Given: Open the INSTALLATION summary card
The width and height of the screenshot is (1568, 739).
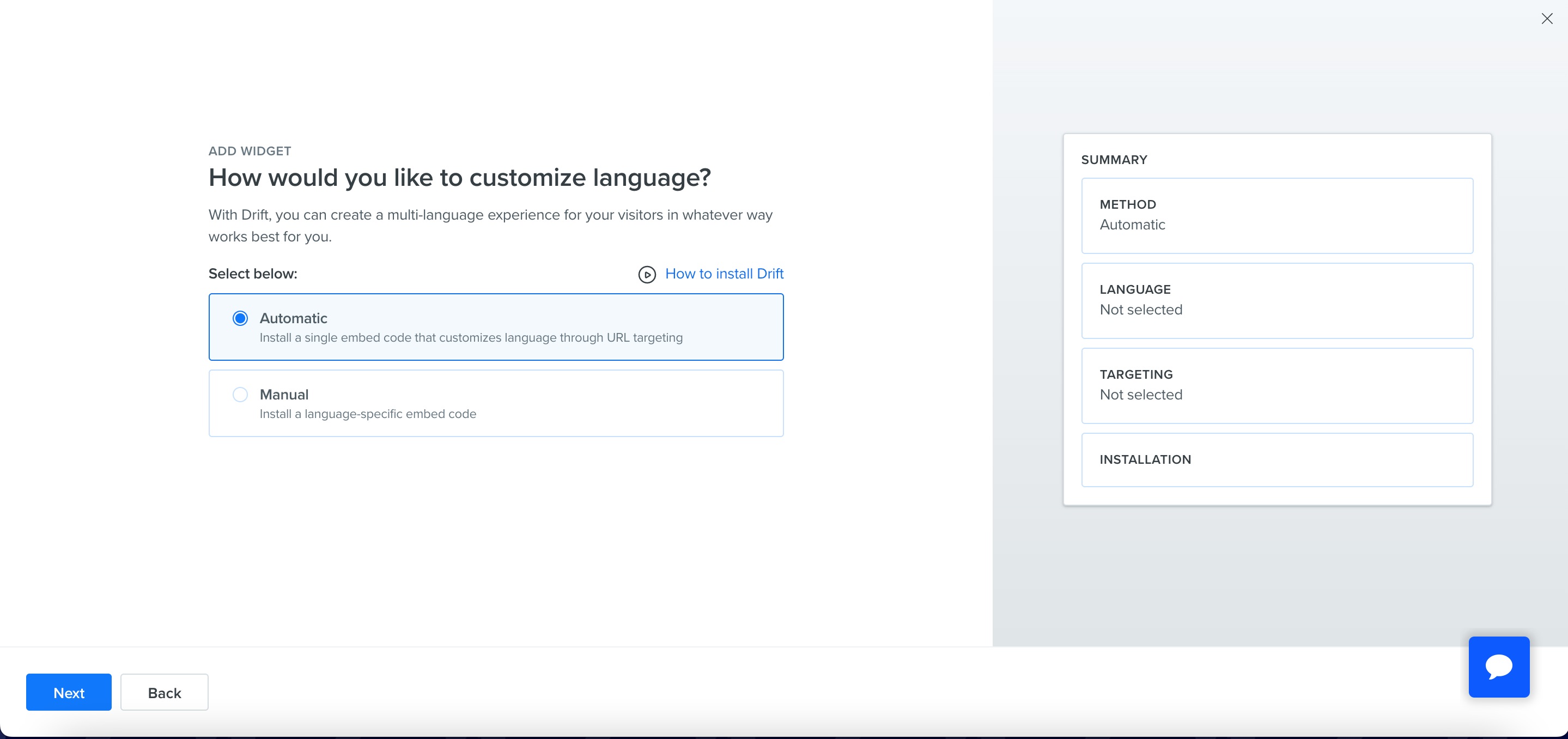Looking at the screenshot, I should [1277, 459].
